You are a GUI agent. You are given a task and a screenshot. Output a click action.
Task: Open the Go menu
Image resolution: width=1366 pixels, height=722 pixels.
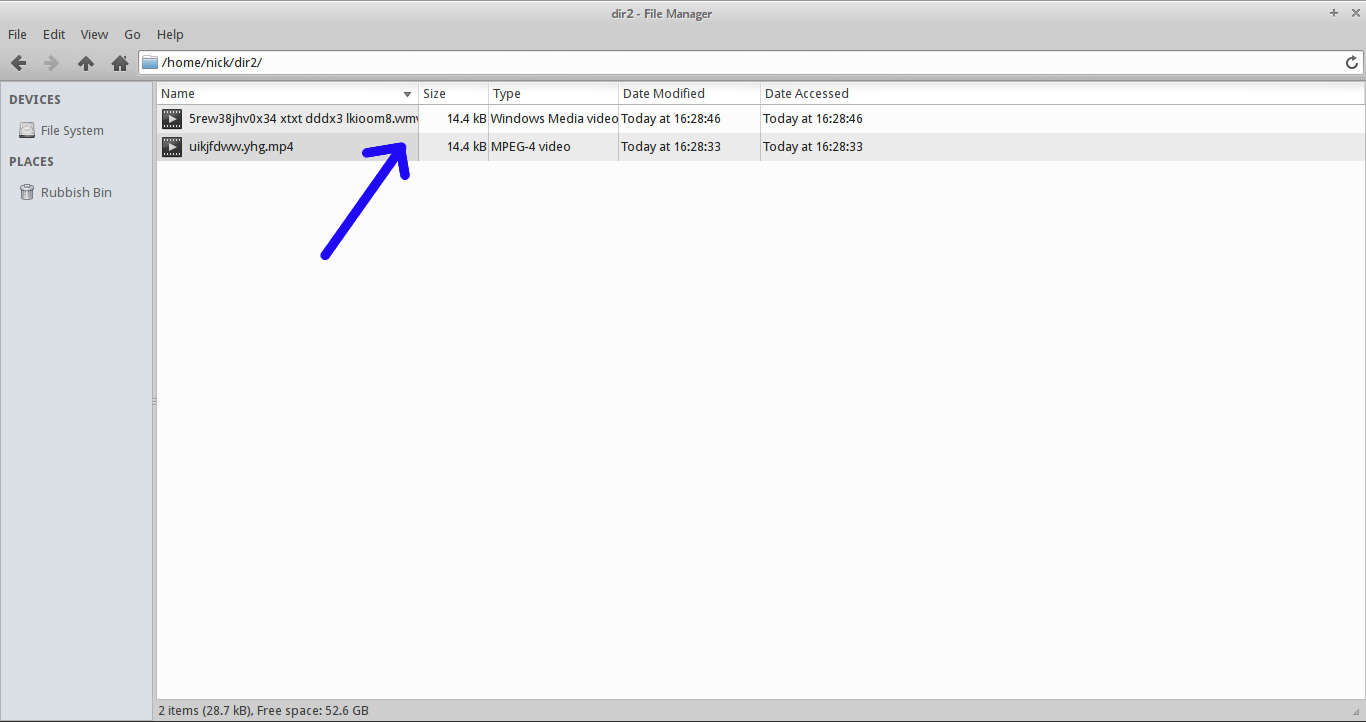click(132, 34)
